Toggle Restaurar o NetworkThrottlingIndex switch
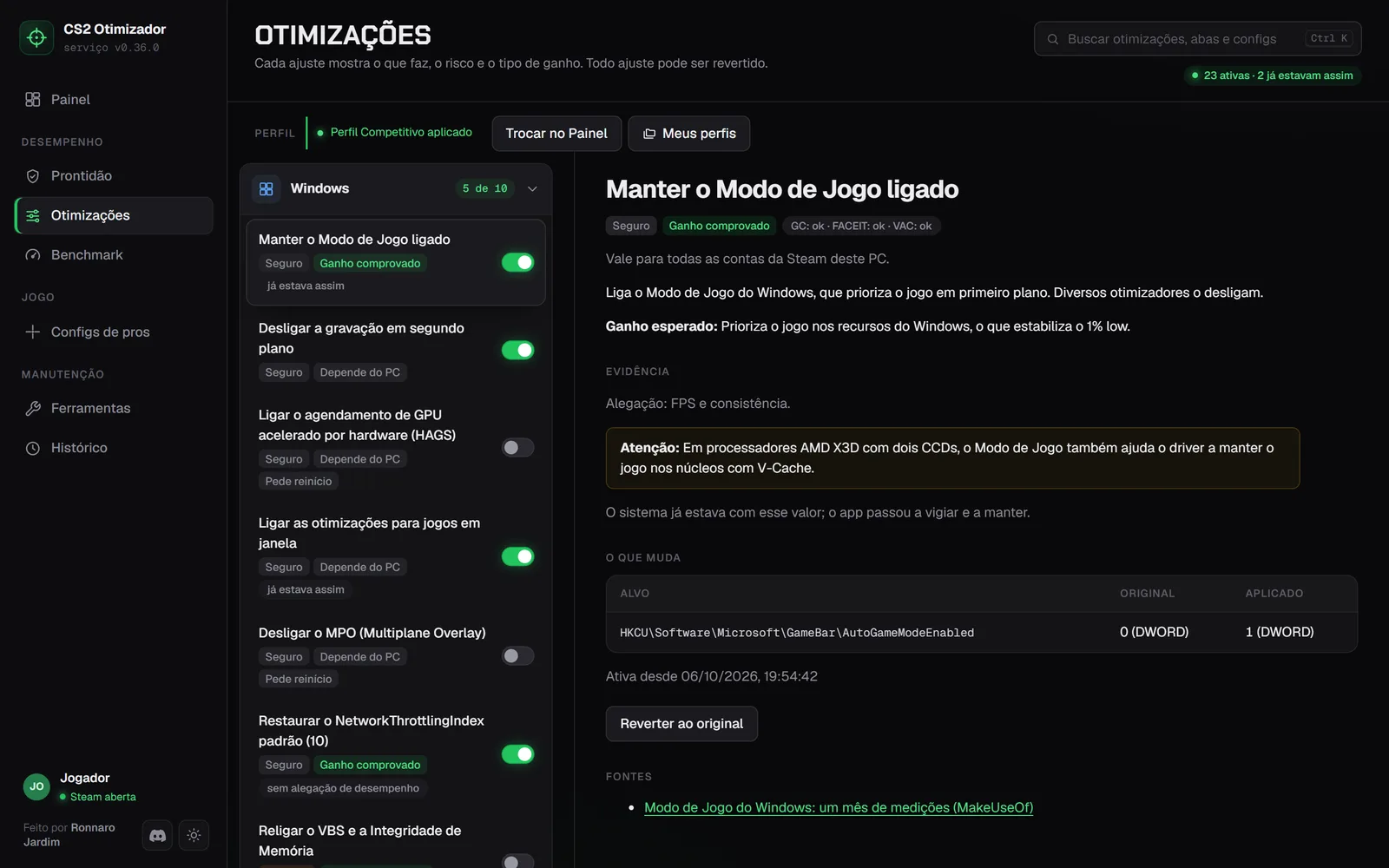Screen dimensions: 1389x868 click(x=517, y=754)
